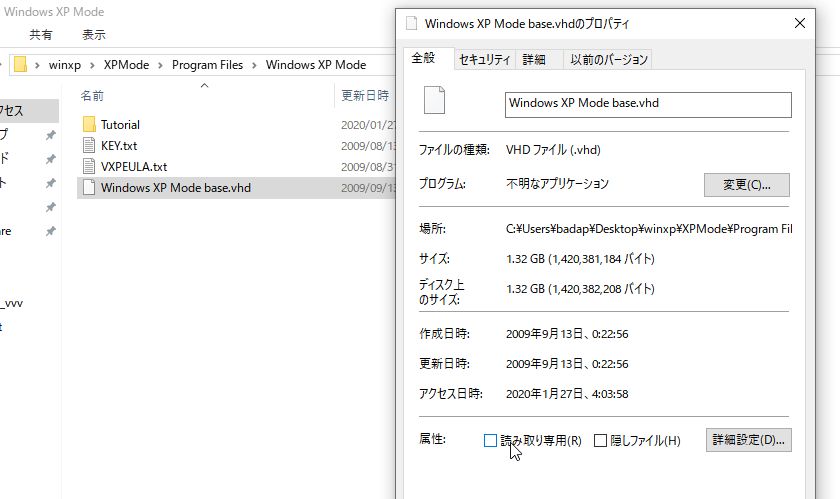Click the アクセス日時 value 2020年1月27日

click(x=567, y=394)
